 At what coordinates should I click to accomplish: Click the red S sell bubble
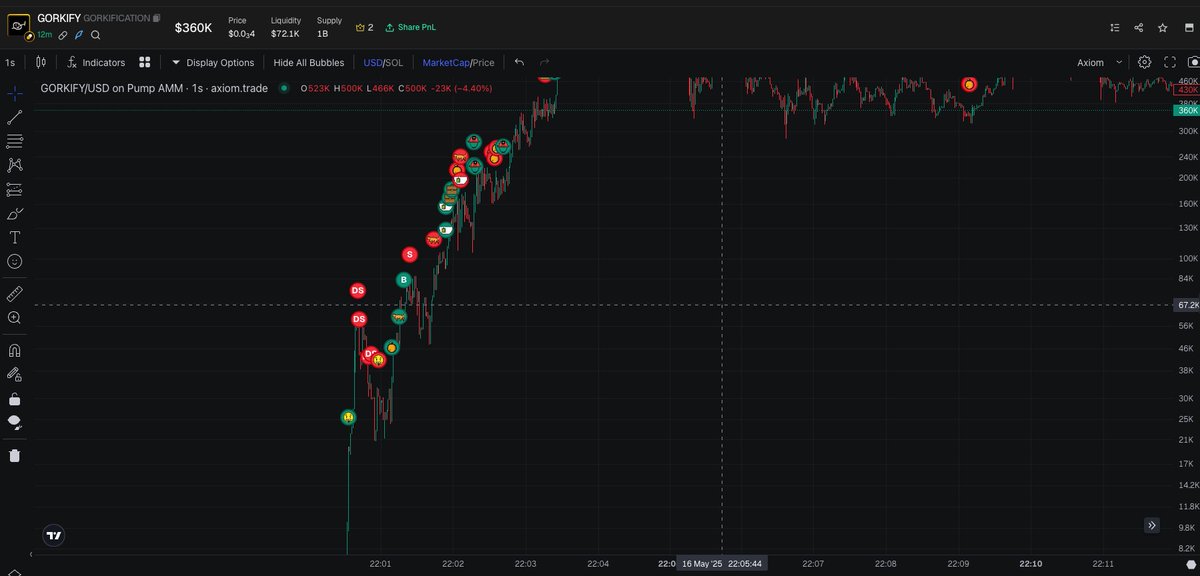tap(410, 255)
